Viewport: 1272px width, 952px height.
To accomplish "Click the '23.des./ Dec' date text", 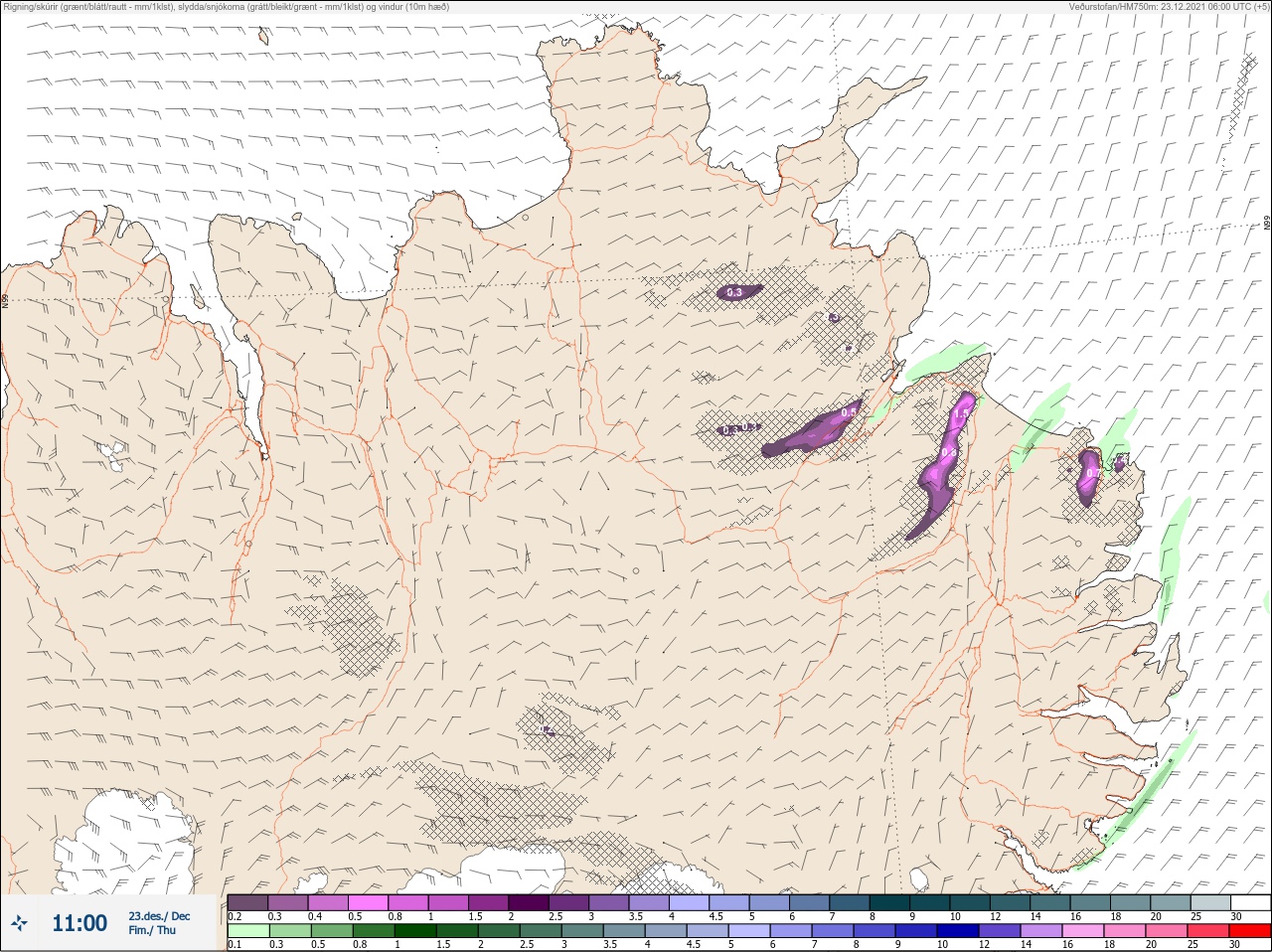I will click(x=159, y=916).
